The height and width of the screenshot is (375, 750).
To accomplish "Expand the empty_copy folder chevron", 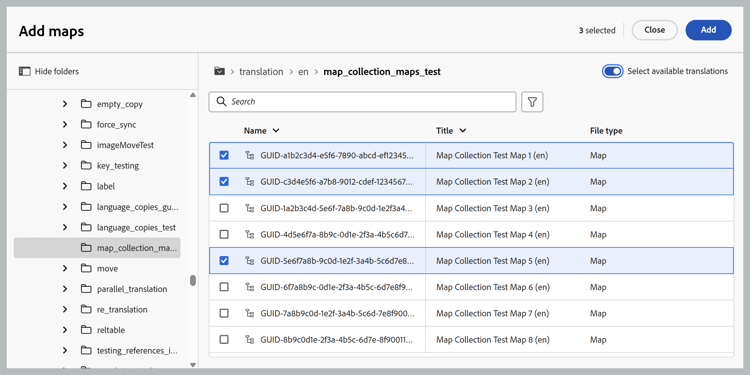I will [x=65, y=104].
